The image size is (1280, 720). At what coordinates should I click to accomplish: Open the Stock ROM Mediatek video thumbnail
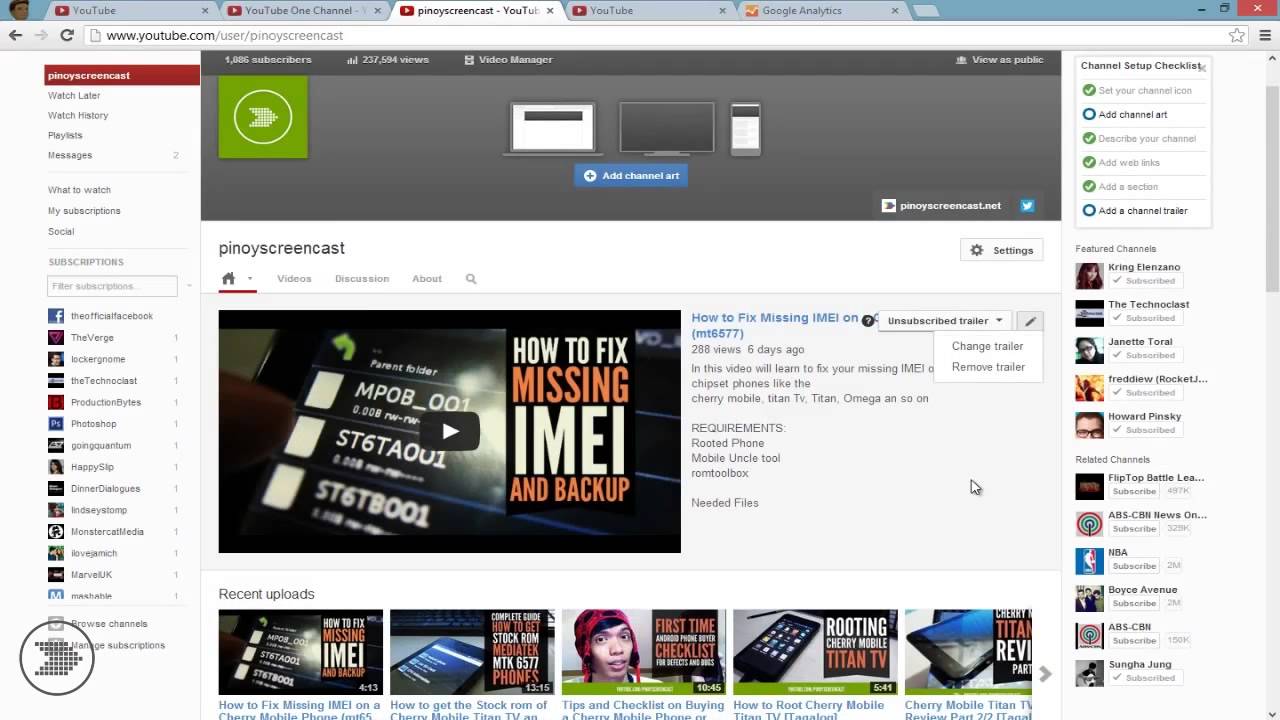[x=472, y=652]
